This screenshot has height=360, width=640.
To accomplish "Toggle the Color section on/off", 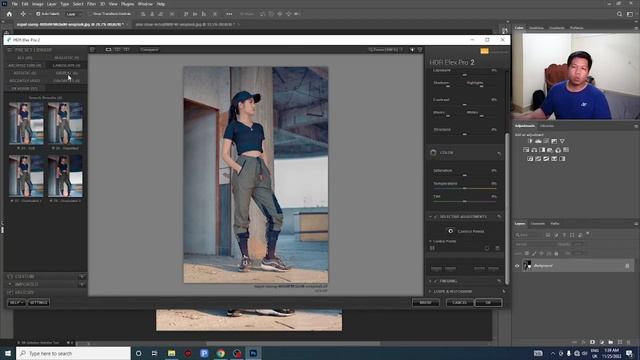I will (x=433, y=153).
